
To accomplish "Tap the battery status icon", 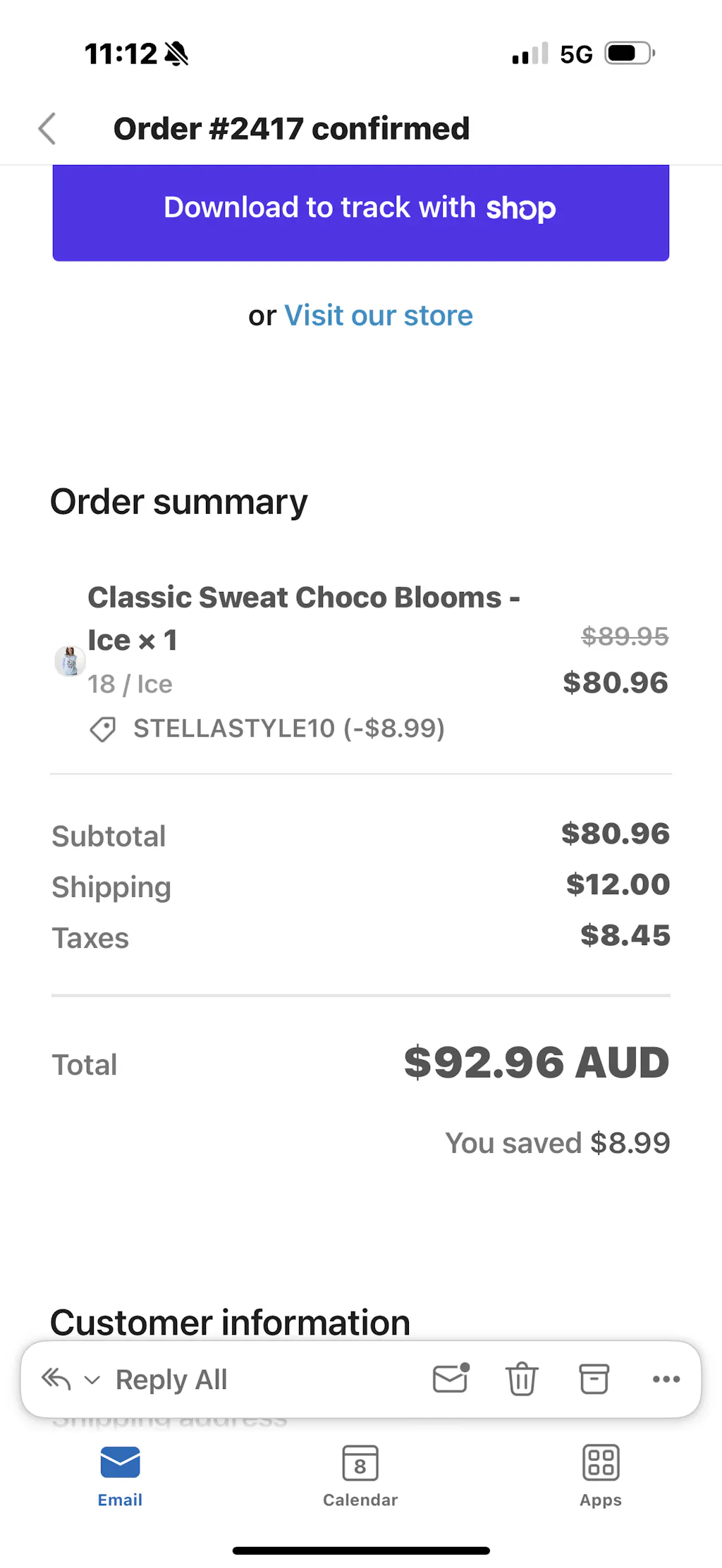I will click(630, 54).
